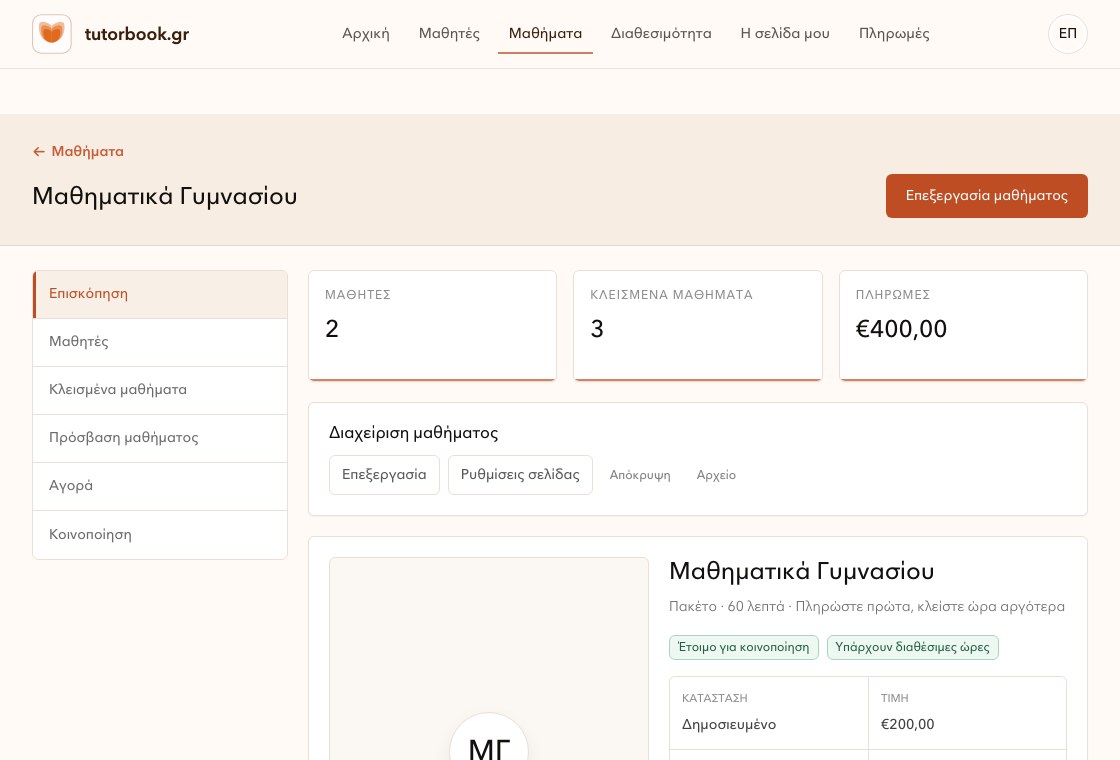Click the tutorbook.gr heart logo icon
Image resolution: width=1120 pixels, height=760 pixels.
51,34
